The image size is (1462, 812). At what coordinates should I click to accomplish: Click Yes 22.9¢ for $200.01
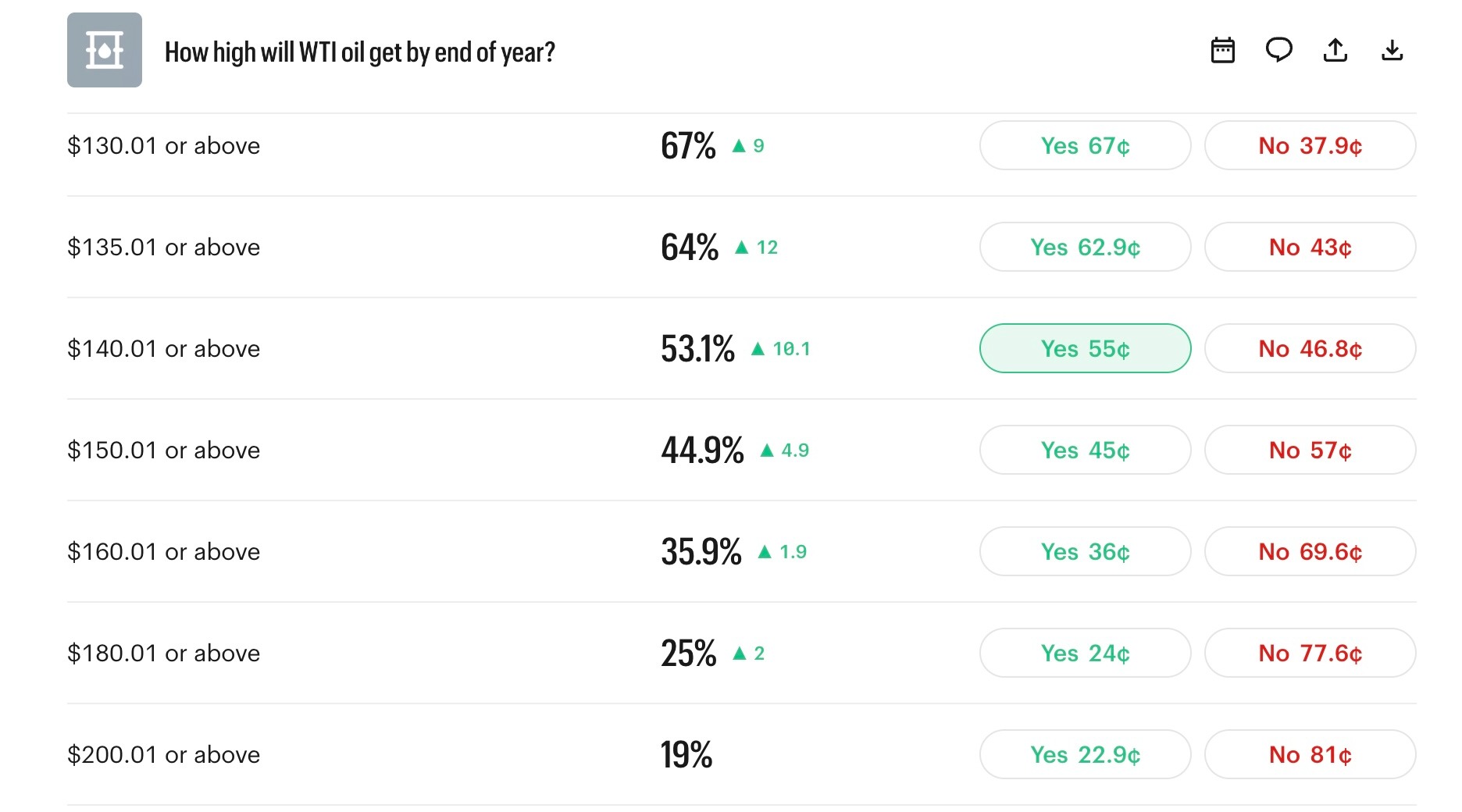tap(1085, 755)
